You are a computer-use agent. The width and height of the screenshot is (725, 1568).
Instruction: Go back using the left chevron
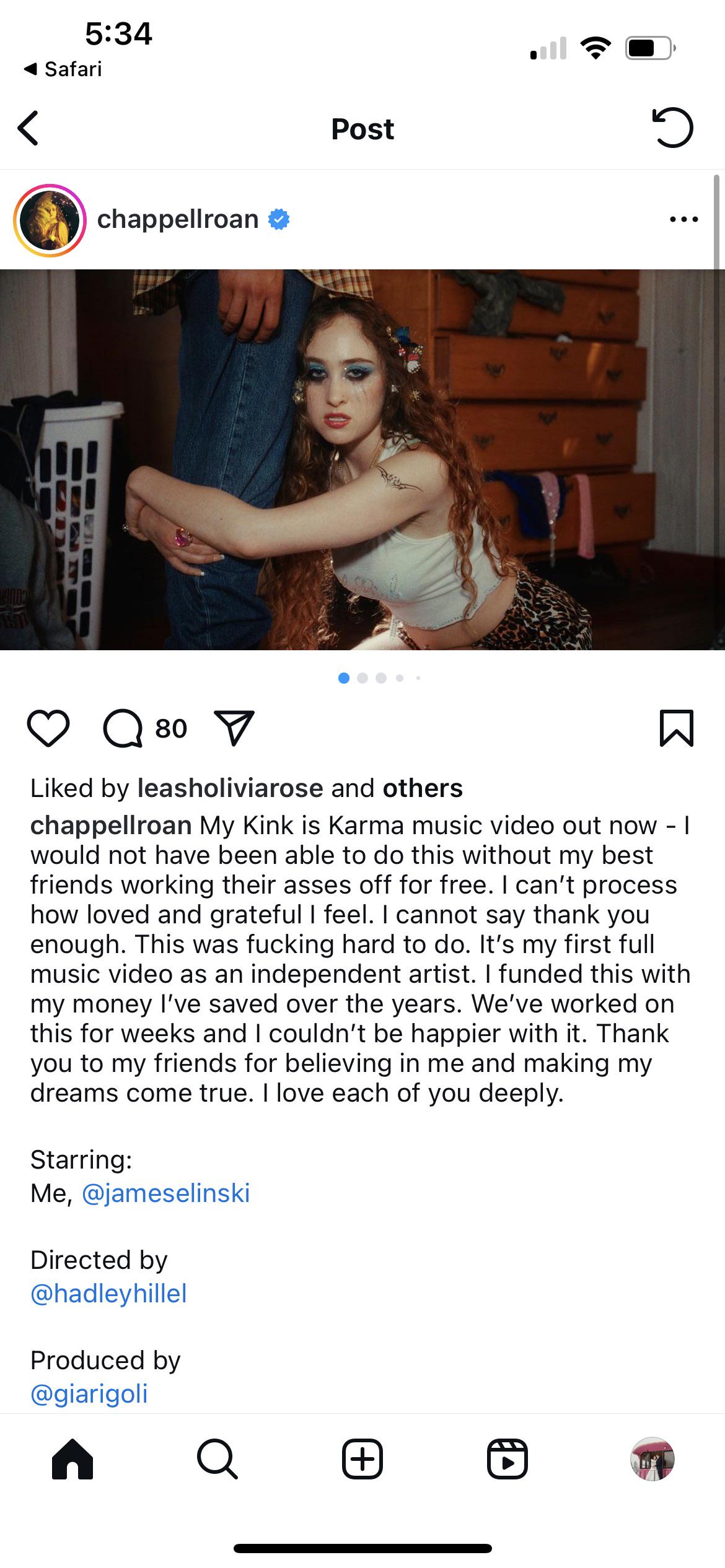(29, 128)
